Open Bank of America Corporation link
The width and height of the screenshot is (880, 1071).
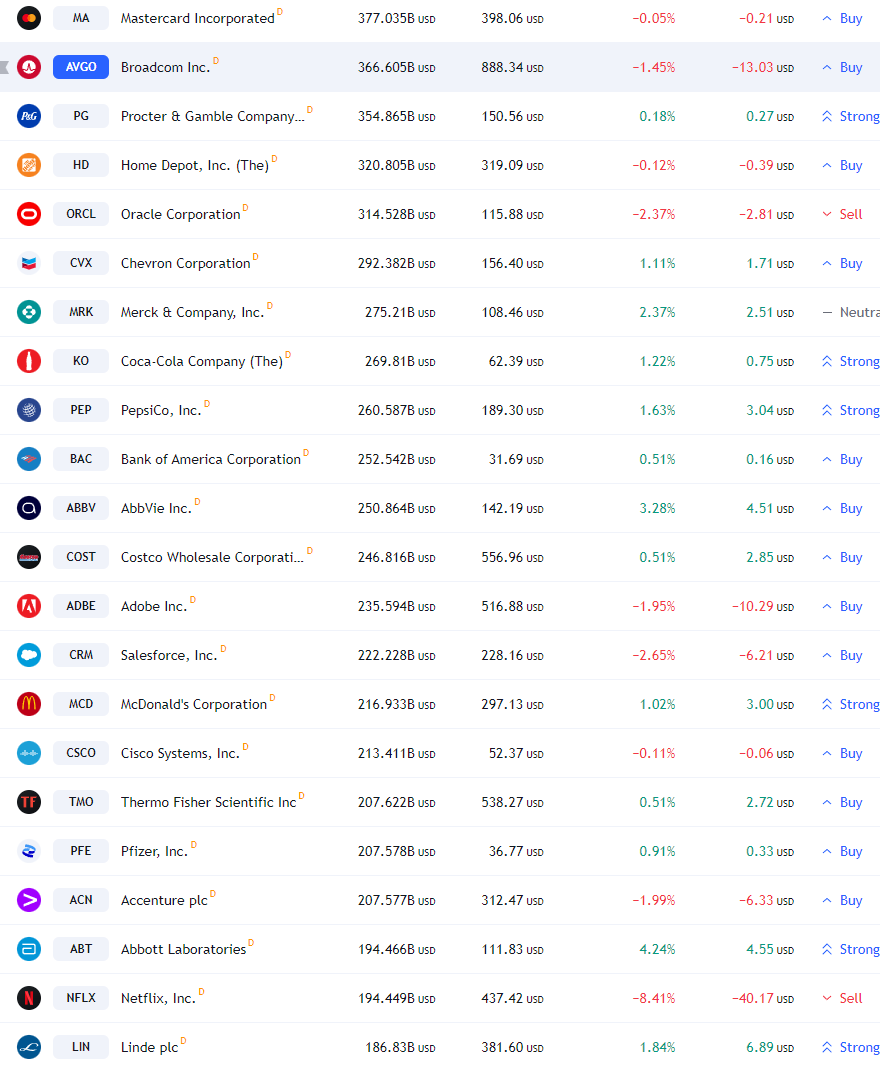click(210, 459)
